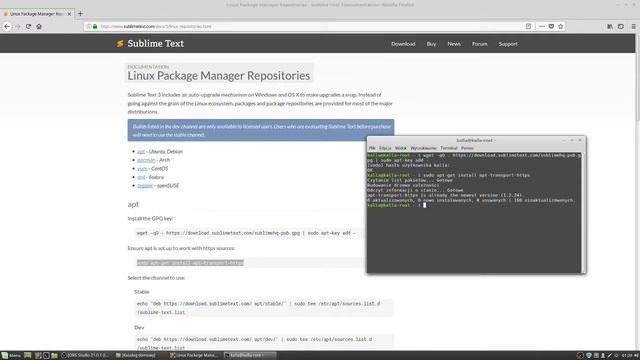
Task: Switch to terminal window taskbar entry
Action: point(249,356)
